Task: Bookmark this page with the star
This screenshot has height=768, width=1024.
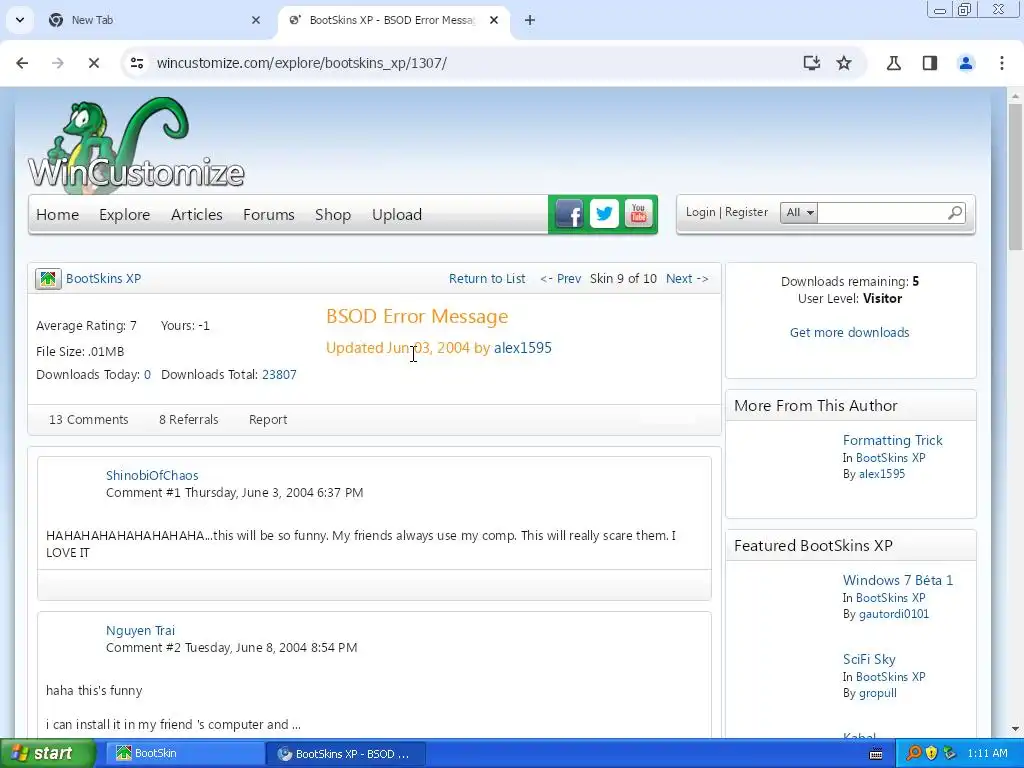Action: 844,63
